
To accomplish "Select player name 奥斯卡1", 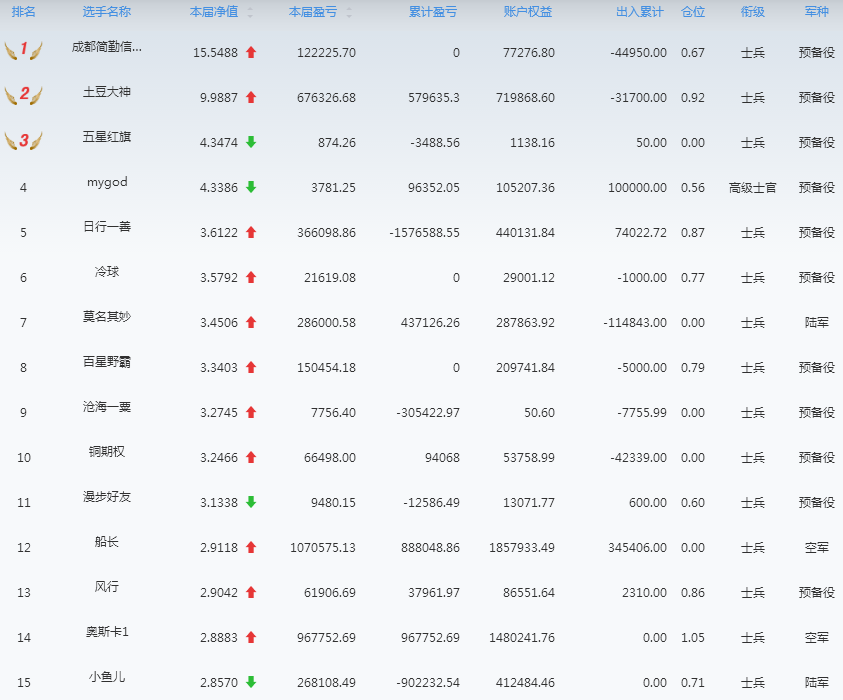I will tap(107, 632).
